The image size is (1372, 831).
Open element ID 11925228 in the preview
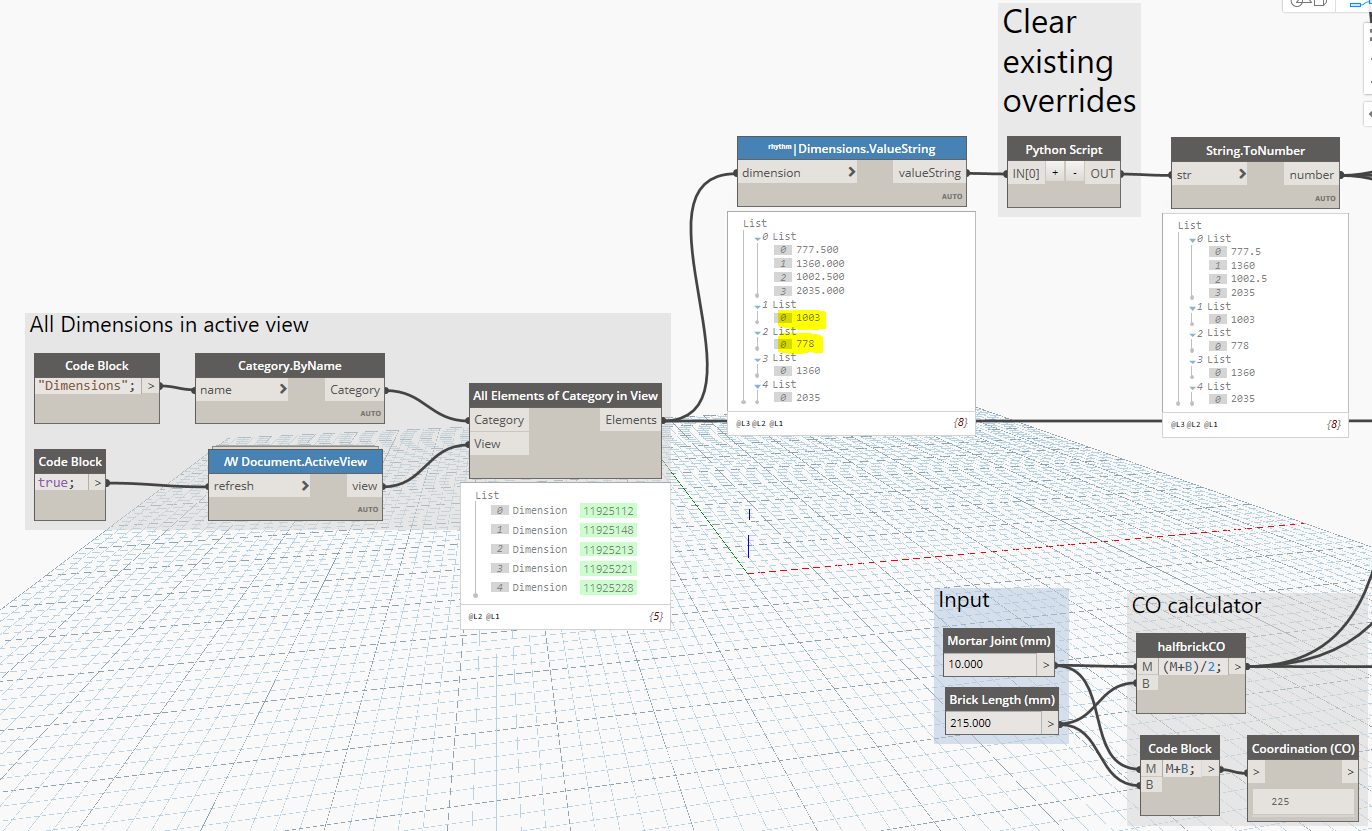click(608, 587)
